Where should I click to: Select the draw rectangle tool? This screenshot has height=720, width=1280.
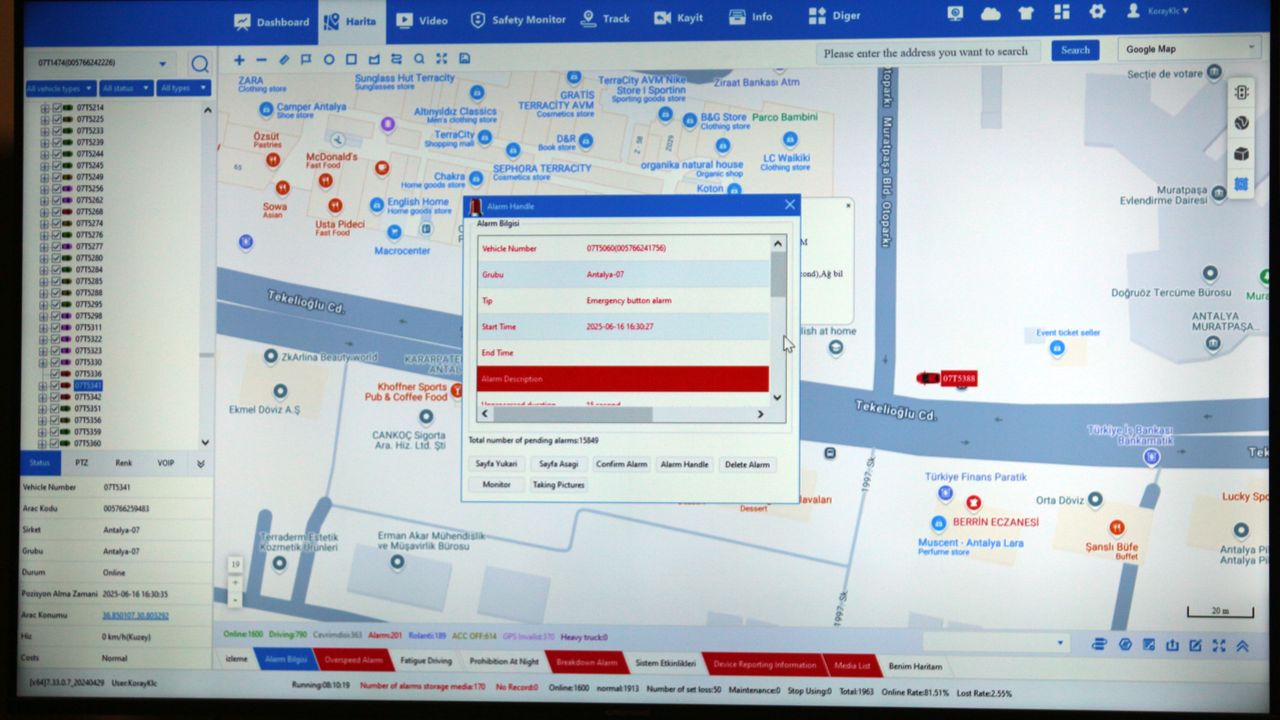pyautogui.click(x=351, y=60)
